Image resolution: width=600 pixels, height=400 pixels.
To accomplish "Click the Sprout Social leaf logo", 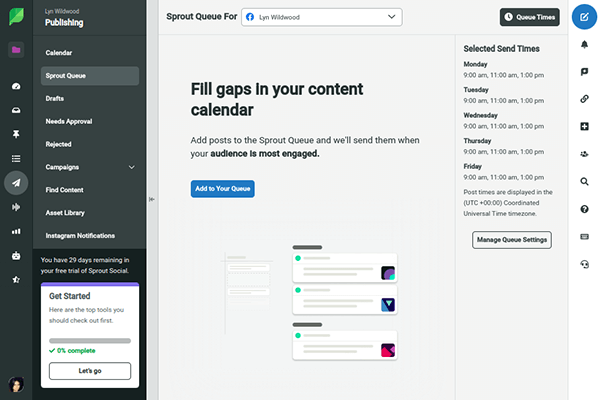I will [x=16, y=17].
